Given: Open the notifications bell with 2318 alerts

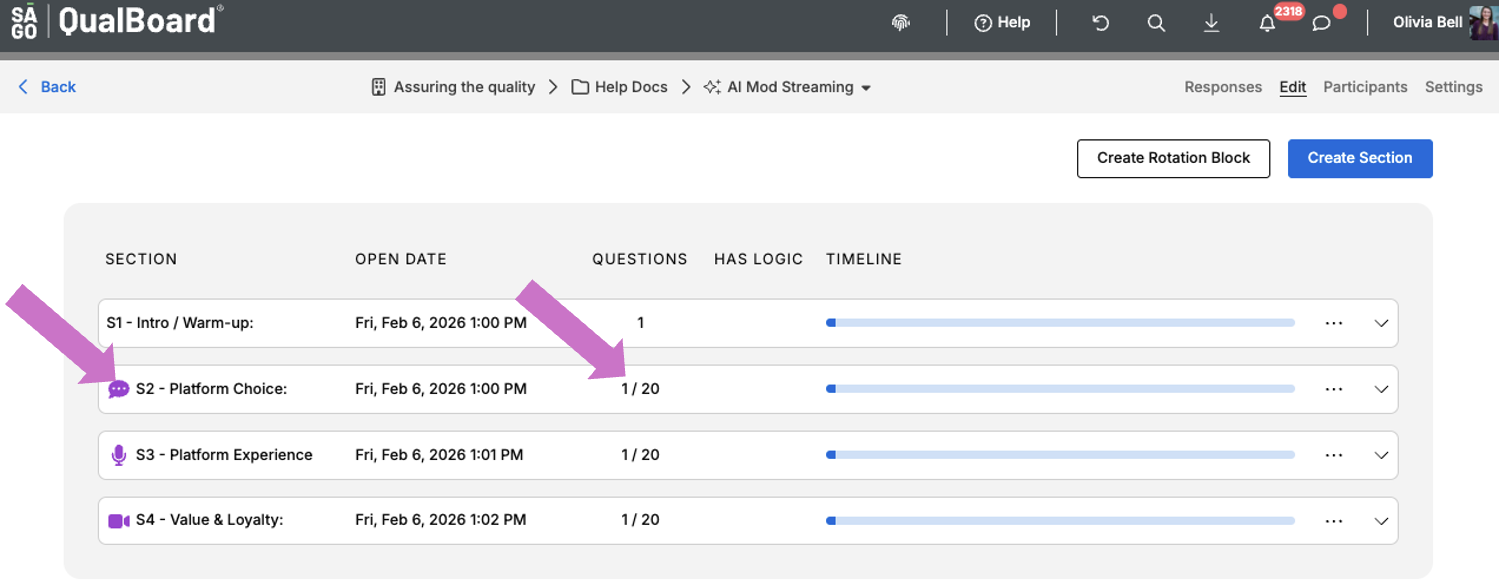Looking at the screenshot, I should 1266,22.
